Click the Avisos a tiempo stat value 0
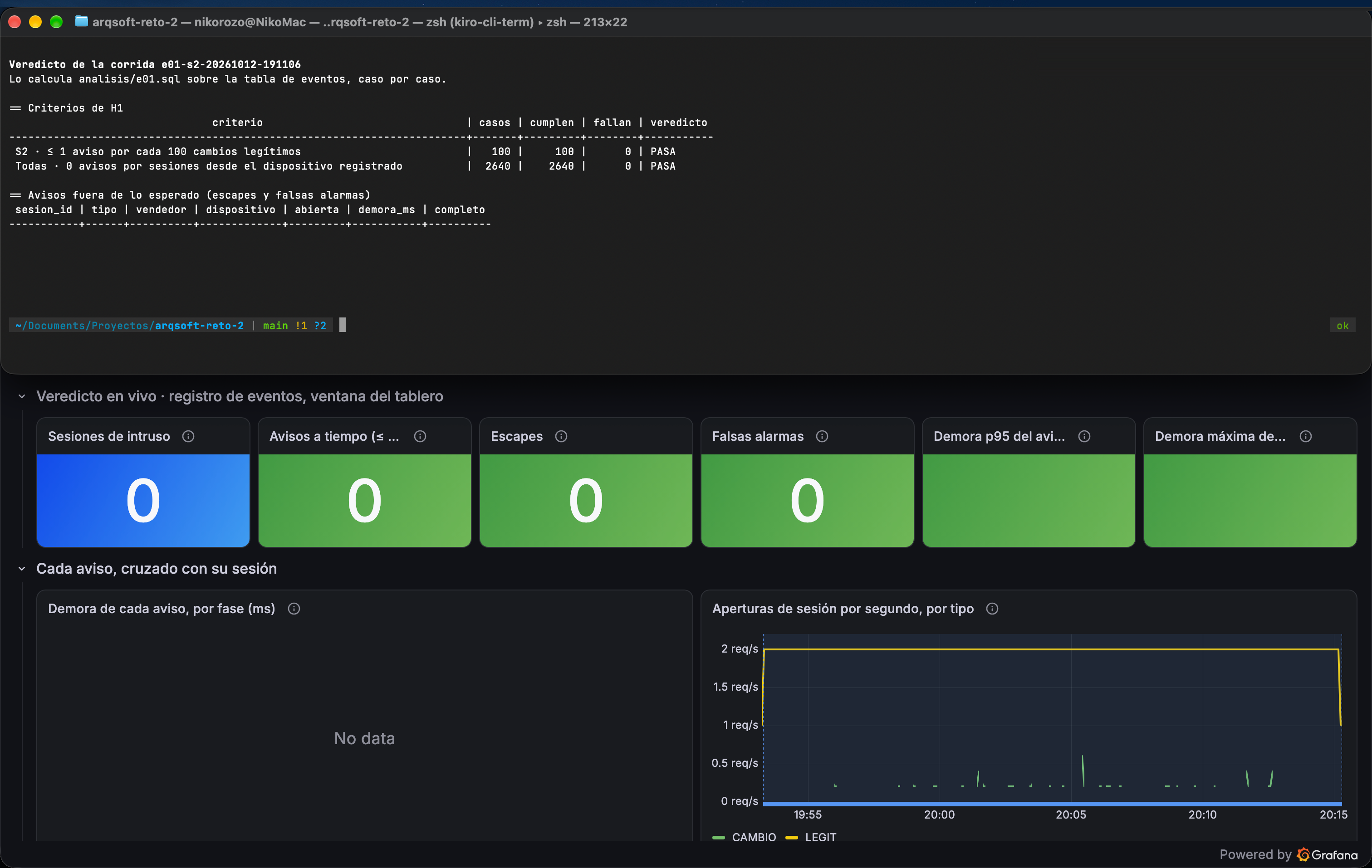The width and height of the screenshot is (1372, 868). [364, 501]
